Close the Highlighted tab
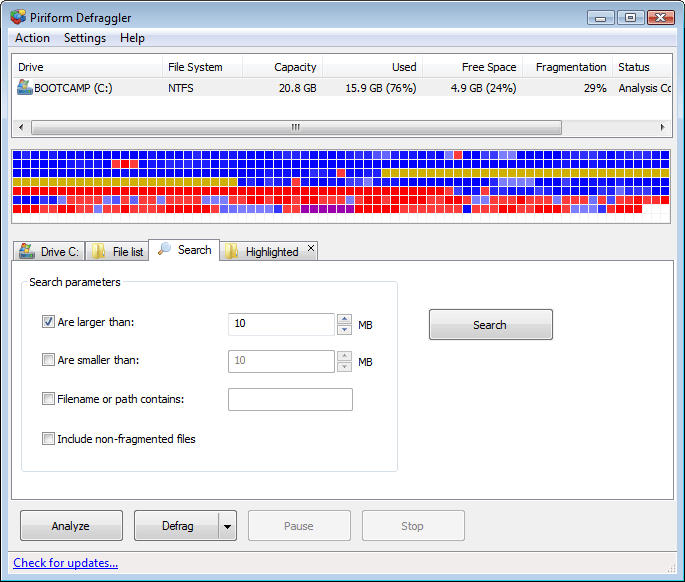685x582 pixels. (x=311, y=248)
